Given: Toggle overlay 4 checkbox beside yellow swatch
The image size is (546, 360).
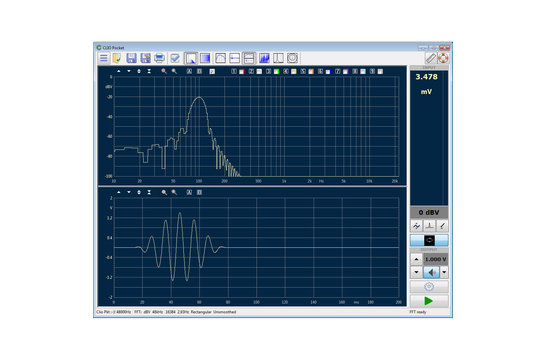Looking at the screenshot, I should tap(286, 71).
